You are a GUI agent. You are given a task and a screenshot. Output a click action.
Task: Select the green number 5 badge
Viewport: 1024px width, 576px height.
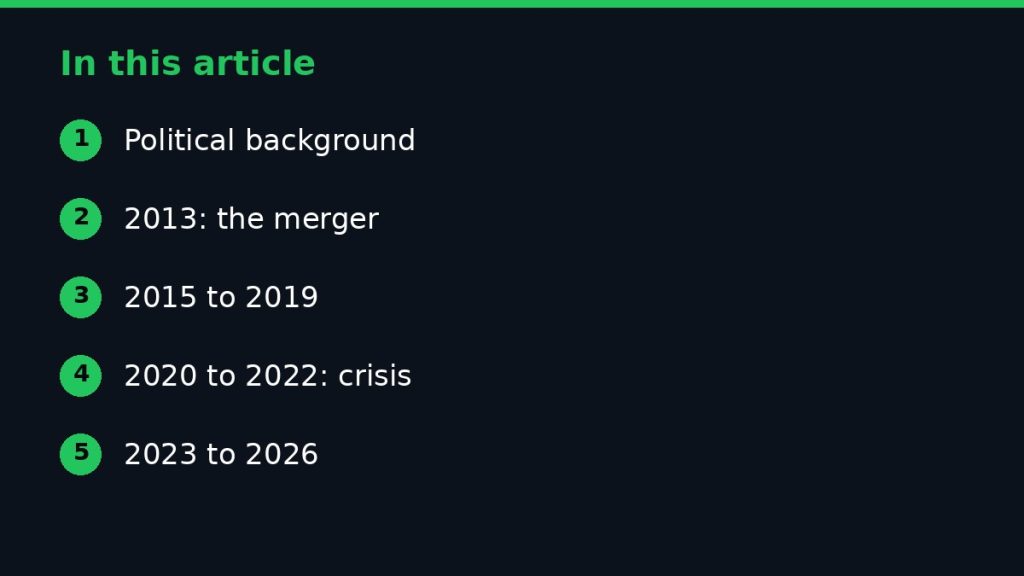(x=80, y=454)
